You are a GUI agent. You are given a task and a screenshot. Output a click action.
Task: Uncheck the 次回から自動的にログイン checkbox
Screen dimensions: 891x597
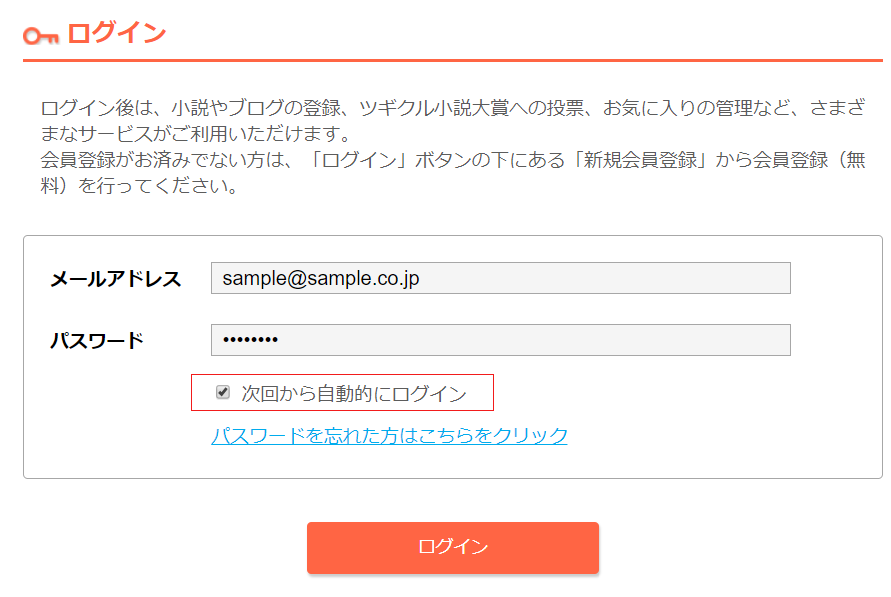coord(223,393)
